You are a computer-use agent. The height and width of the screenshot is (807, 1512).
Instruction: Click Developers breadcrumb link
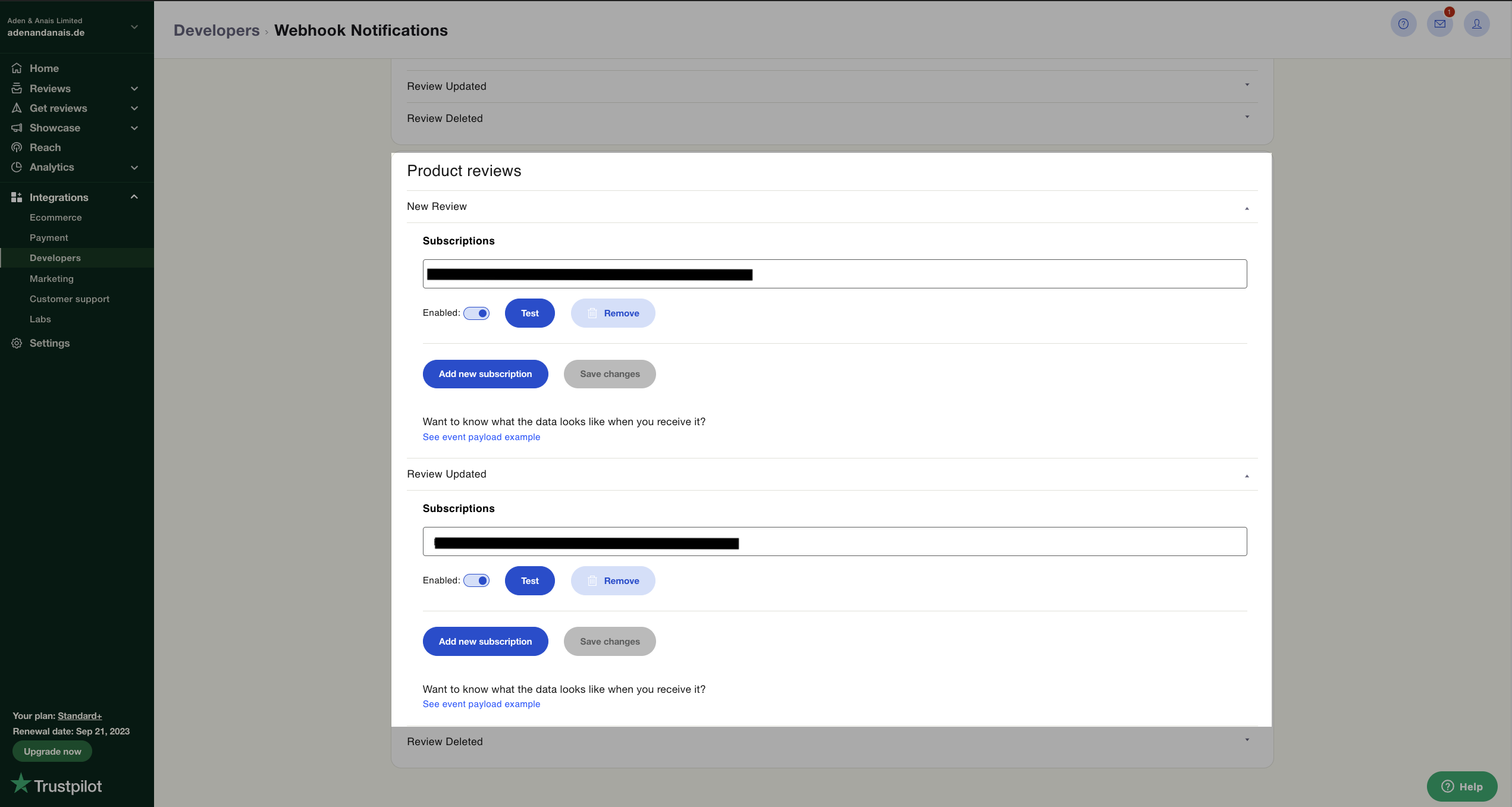coord(217,30)
